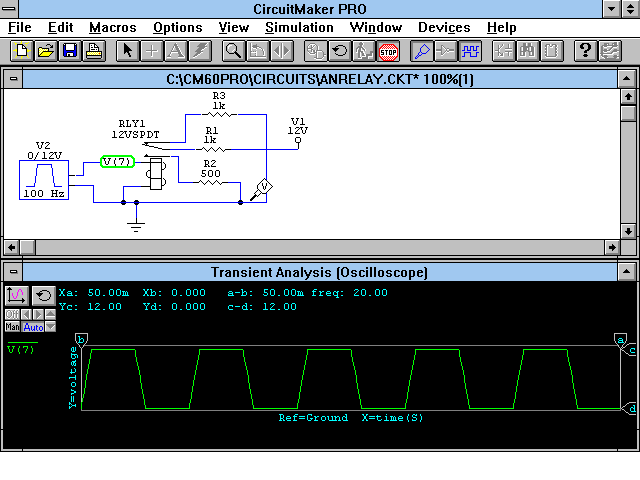Toggle the Off button in oscilloscope
640x480 pixels.
coord(13,314)
